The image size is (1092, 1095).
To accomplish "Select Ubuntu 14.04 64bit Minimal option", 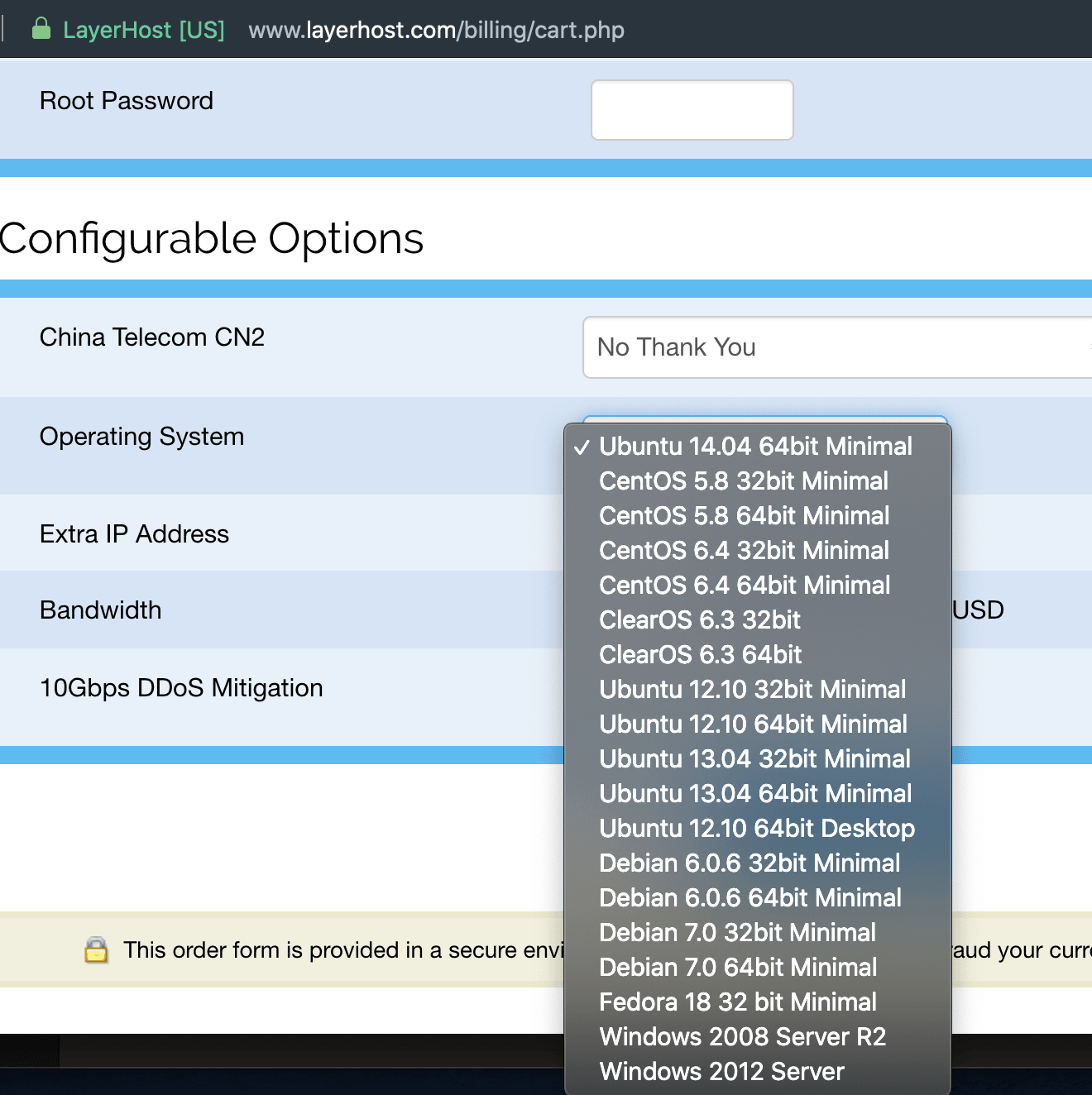I will pyautogui.click(x=755, y=447).
